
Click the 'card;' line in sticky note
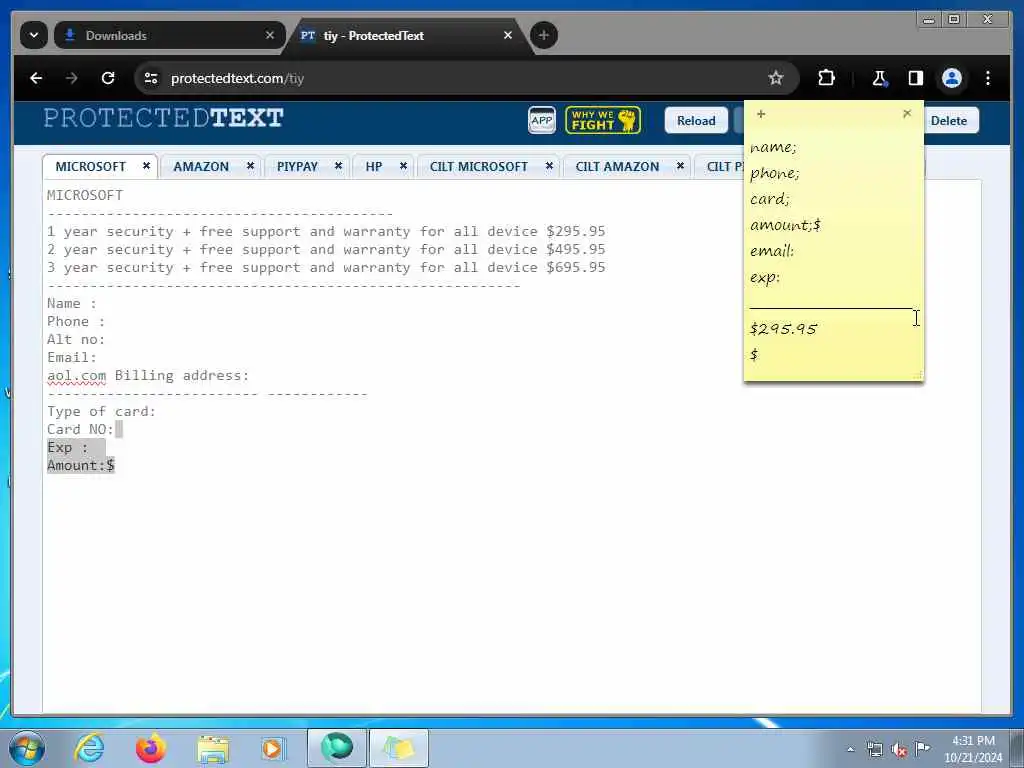[x=770, y=199]
